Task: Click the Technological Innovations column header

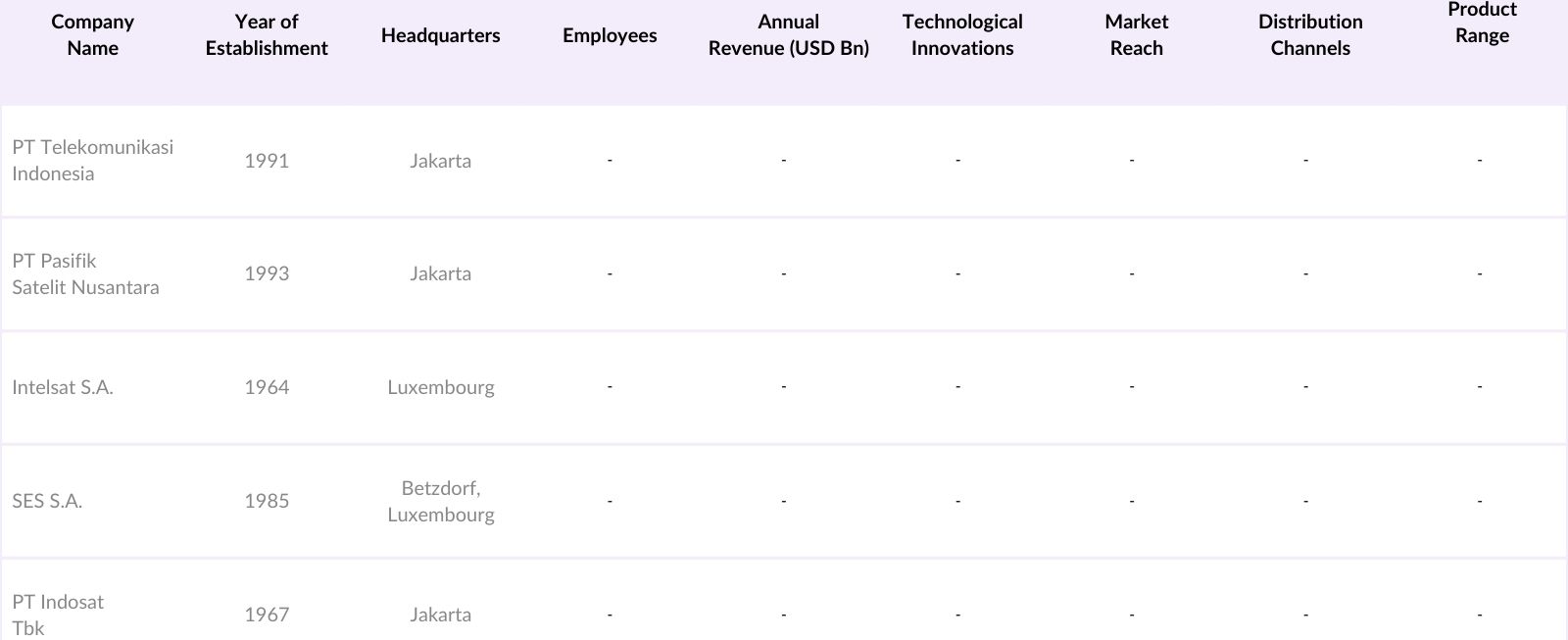Action: click(x=962, y=35)
